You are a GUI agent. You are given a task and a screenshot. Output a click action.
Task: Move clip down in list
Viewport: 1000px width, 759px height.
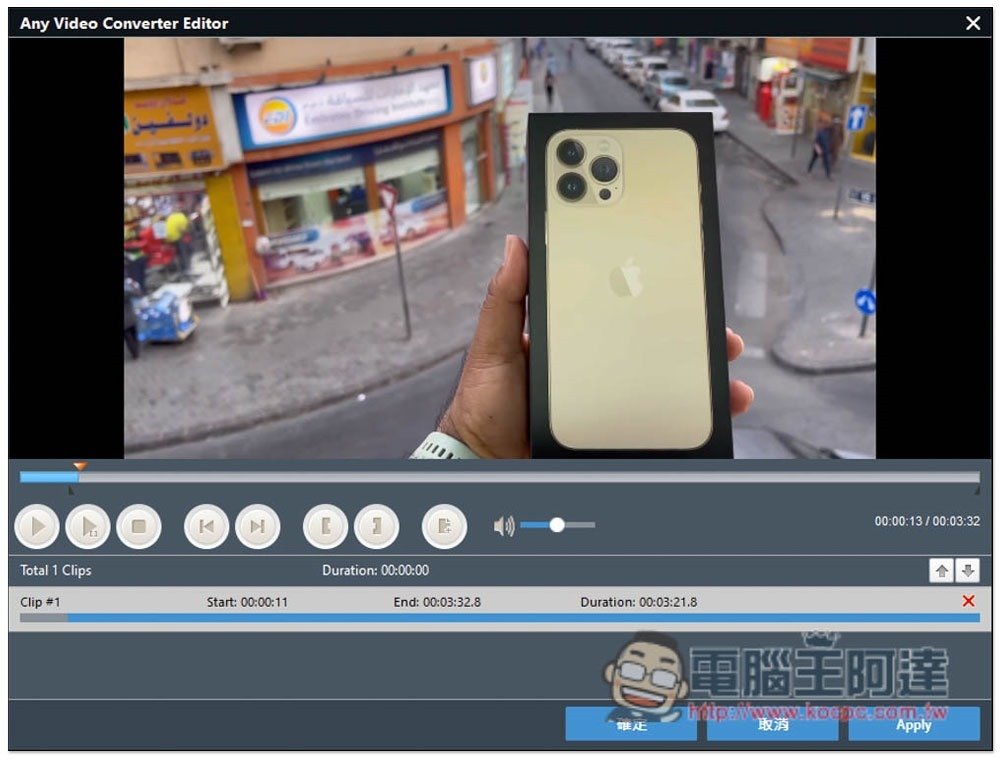[967, 571]
